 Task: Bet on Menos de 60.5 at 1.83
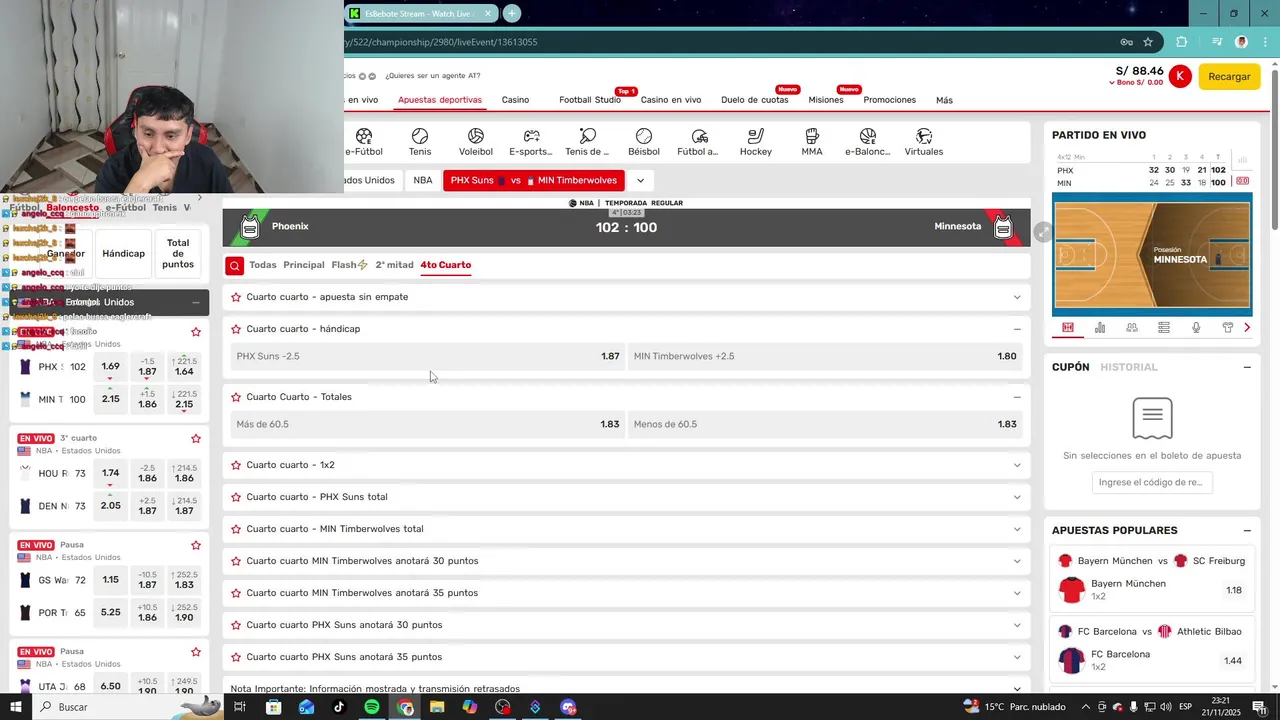click(x=825, y=424)
